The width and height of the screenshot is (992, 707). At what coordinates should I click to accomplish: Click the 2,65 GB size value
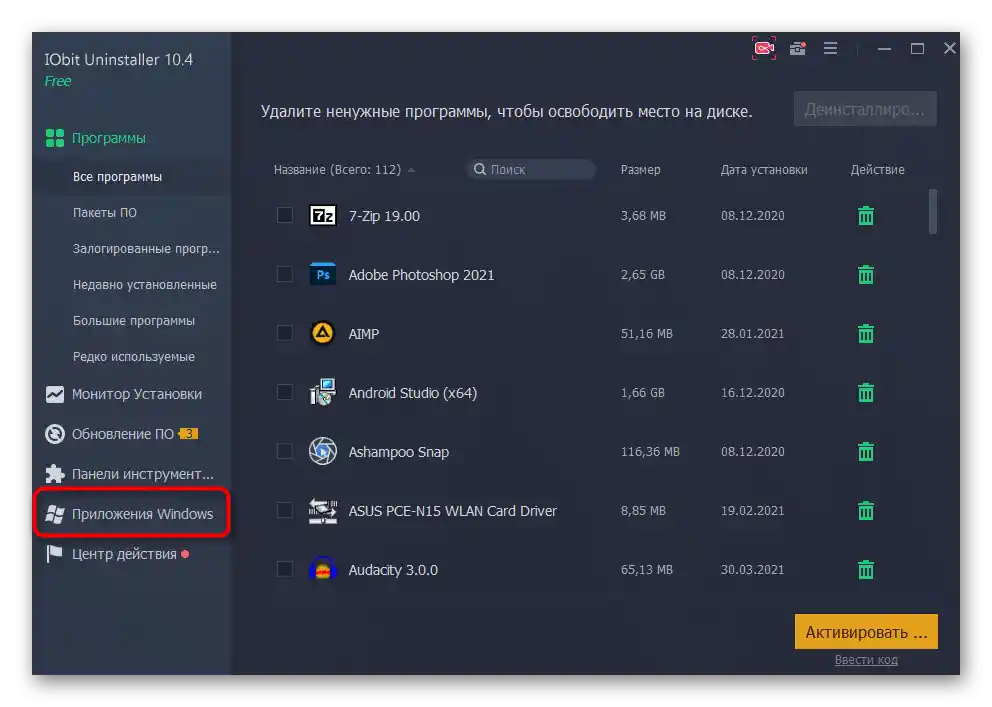pos(643,274)
